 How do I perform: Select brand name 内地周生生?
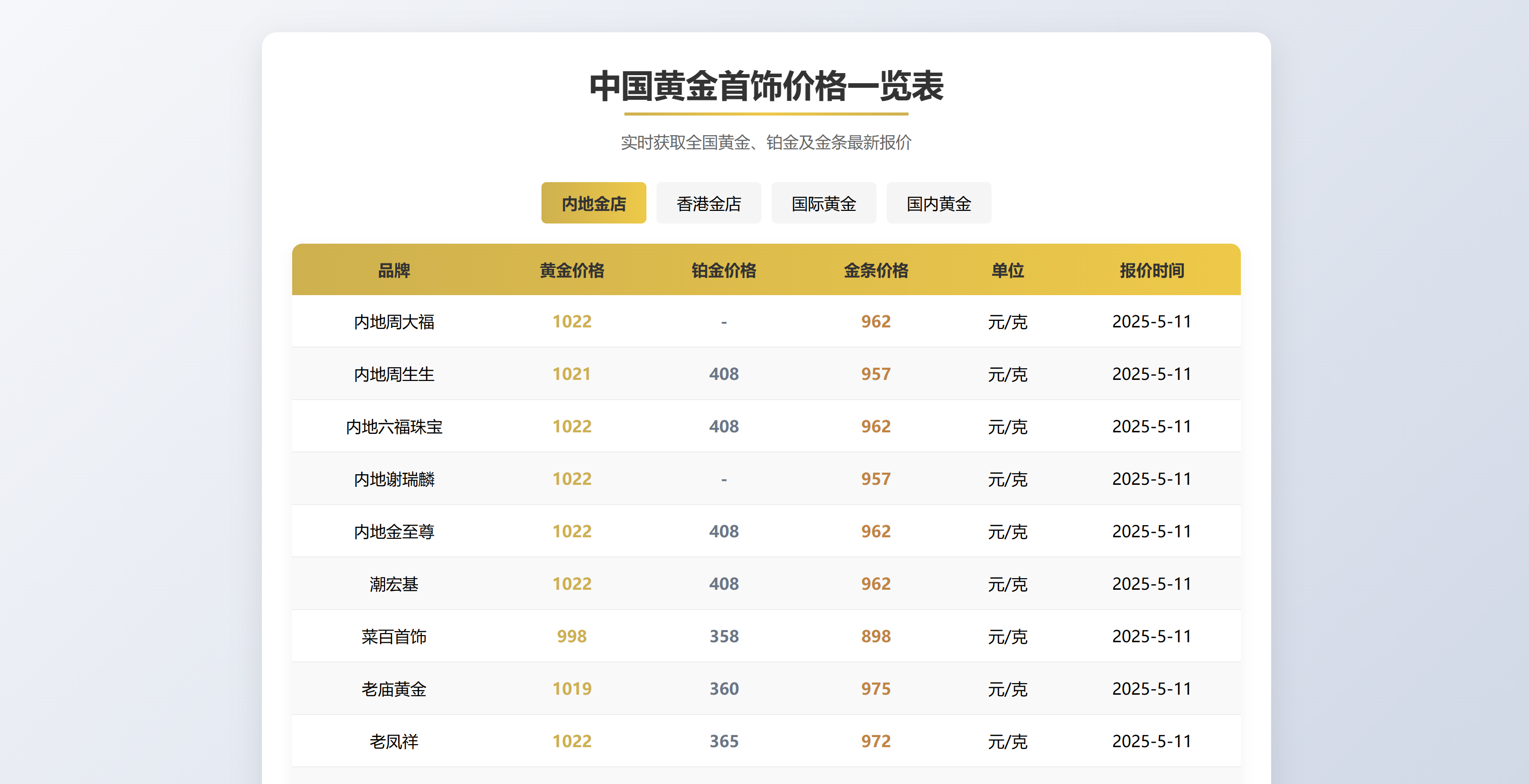[x=394, y=374]
